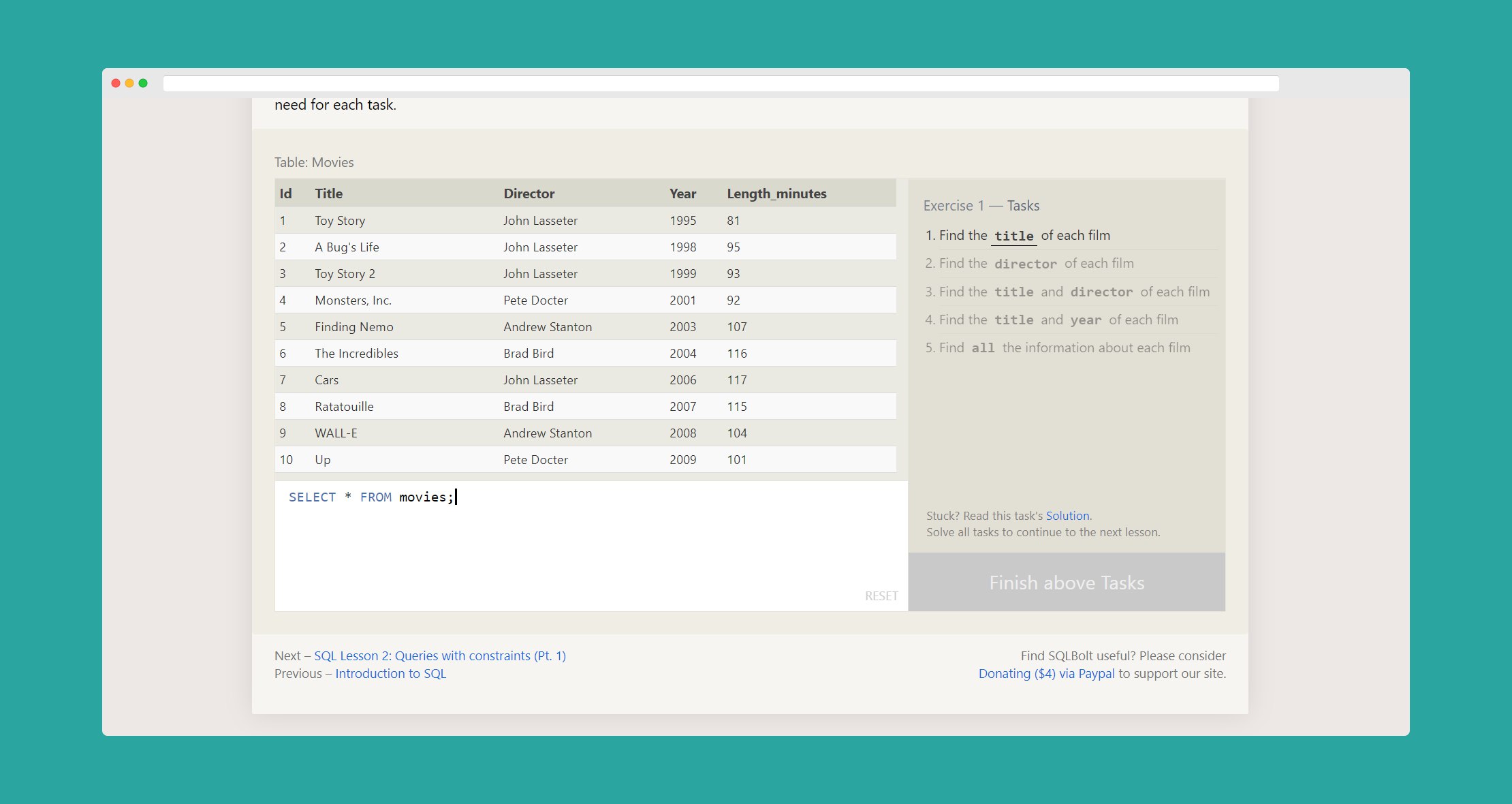The width and height of the screenshot is (1512, 804).
Task: Click the Cars title cell
Action: pyautogui.click(x=326, y=380)
